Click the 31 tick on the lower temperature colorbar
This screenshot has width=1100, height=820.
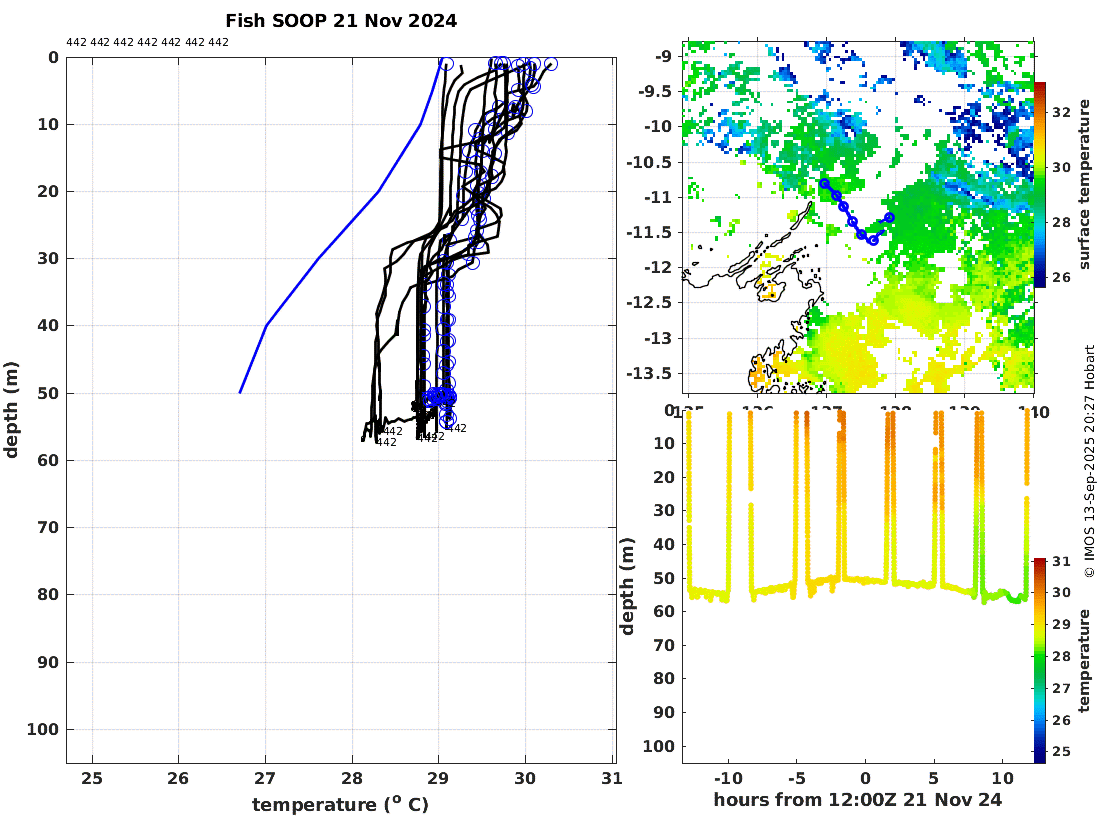(x=1061, y=561)
